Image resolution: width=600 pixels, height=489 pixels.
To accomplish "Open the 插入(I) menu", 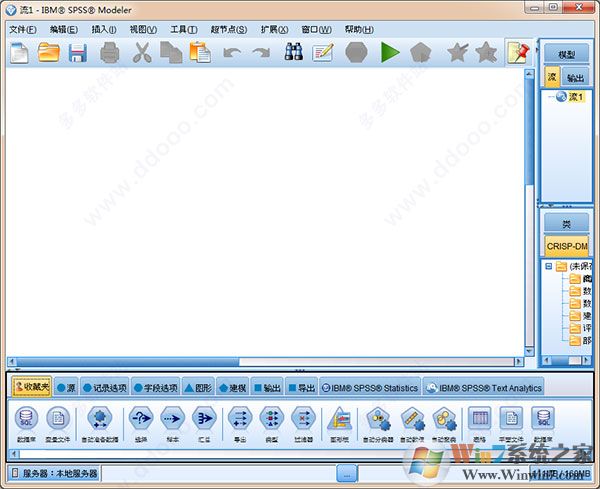I will pyautogui.click(x=104, y=29).
